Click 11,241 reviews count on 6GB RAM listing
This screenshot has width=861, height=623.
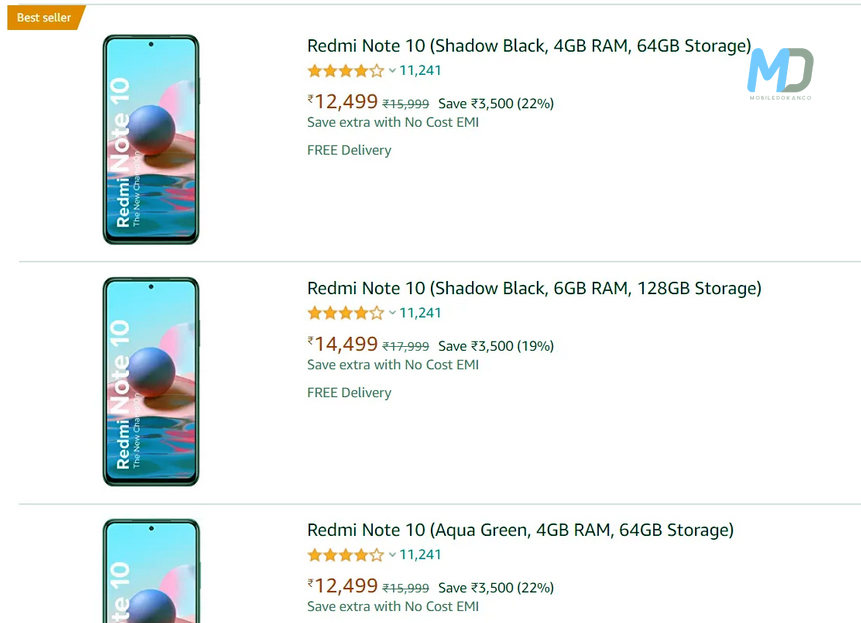[x=420, y=313]
